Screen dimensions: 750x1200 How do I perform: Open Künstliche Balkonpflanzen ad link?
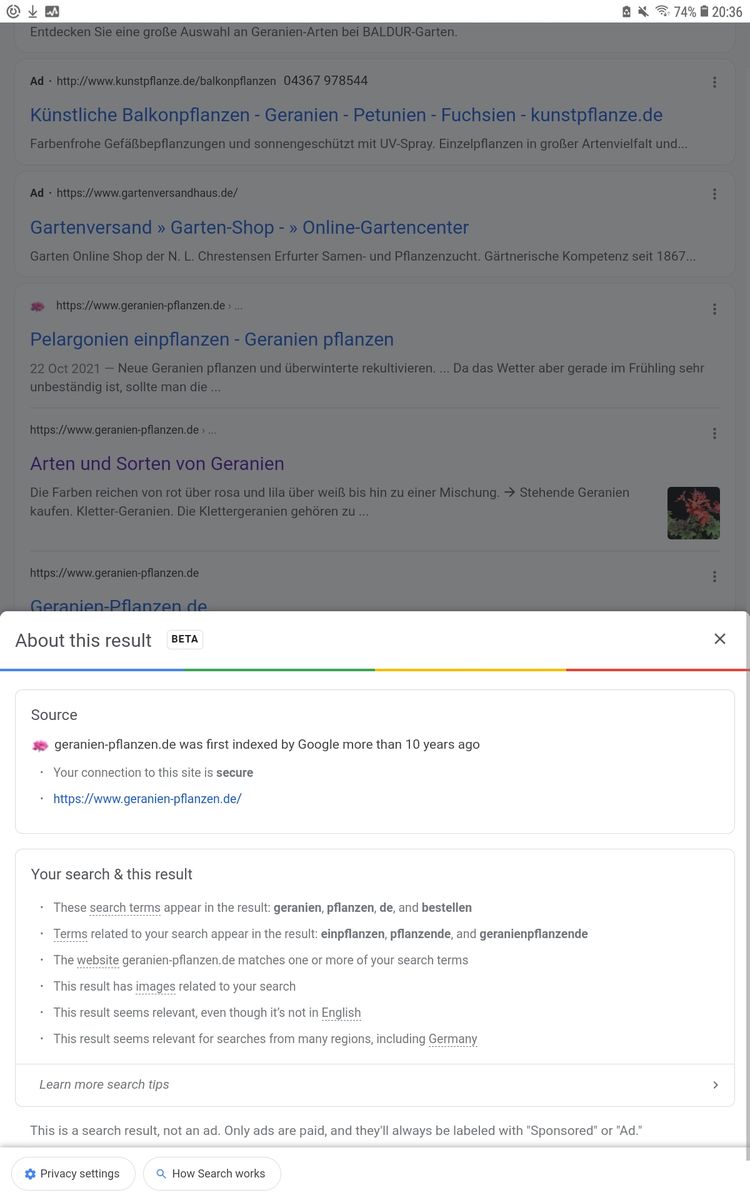[x=346, y=115]
